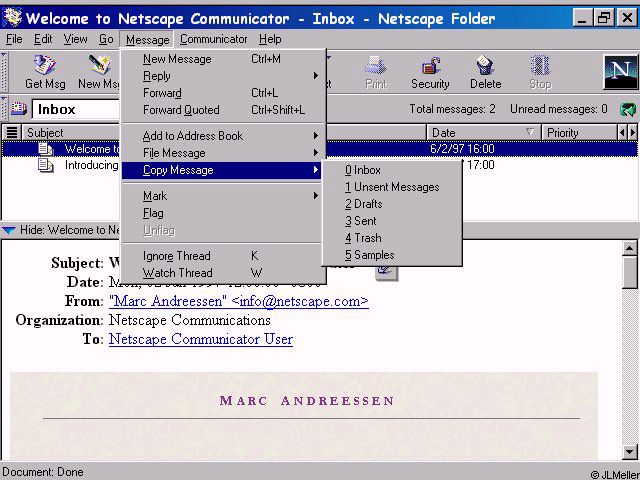Viewport: 640px width, 480px height.
Task: Click the MARC ANDREESSEN heading
Action: [307, 400]
